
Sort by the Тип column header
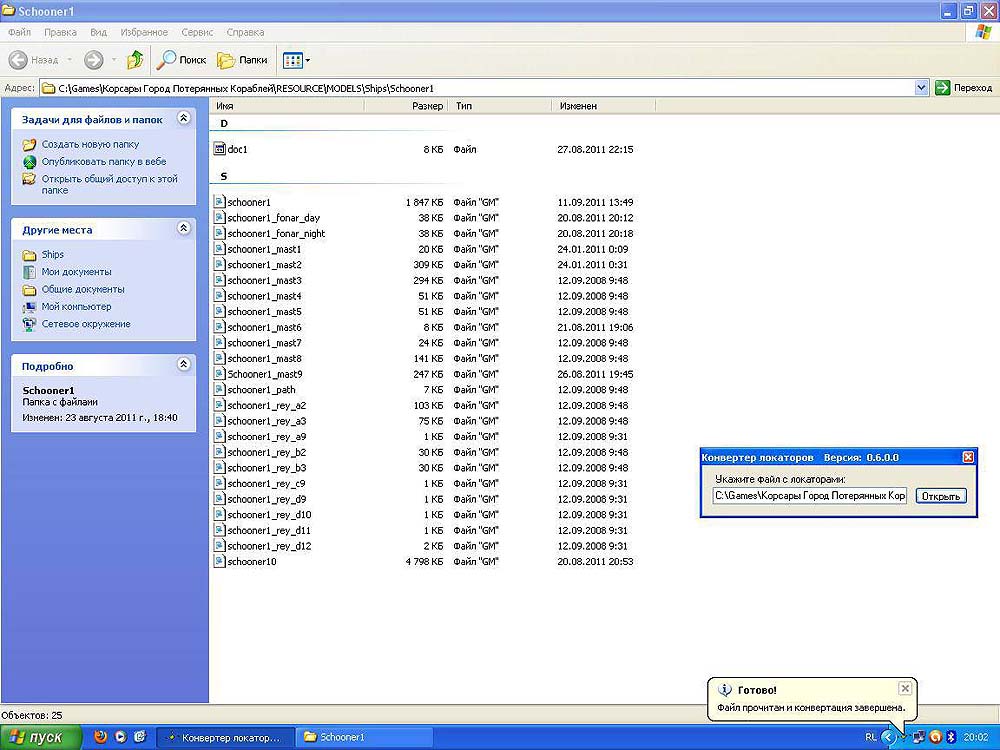[499, 106]
